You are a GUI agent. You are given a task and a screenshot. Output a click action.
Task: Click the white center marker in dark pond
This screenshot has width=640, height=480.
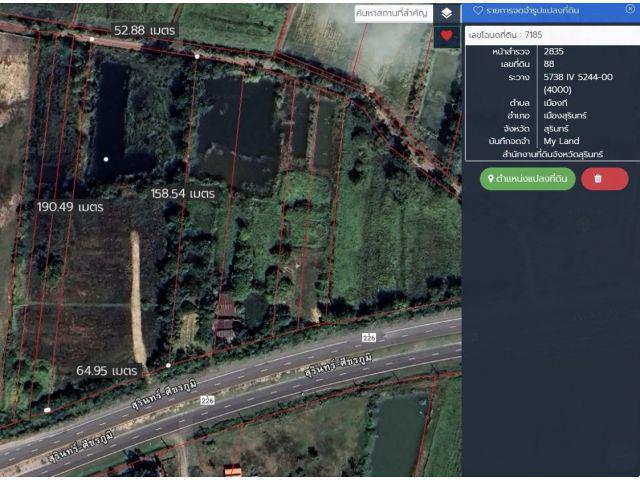click(x=106, y=159)
